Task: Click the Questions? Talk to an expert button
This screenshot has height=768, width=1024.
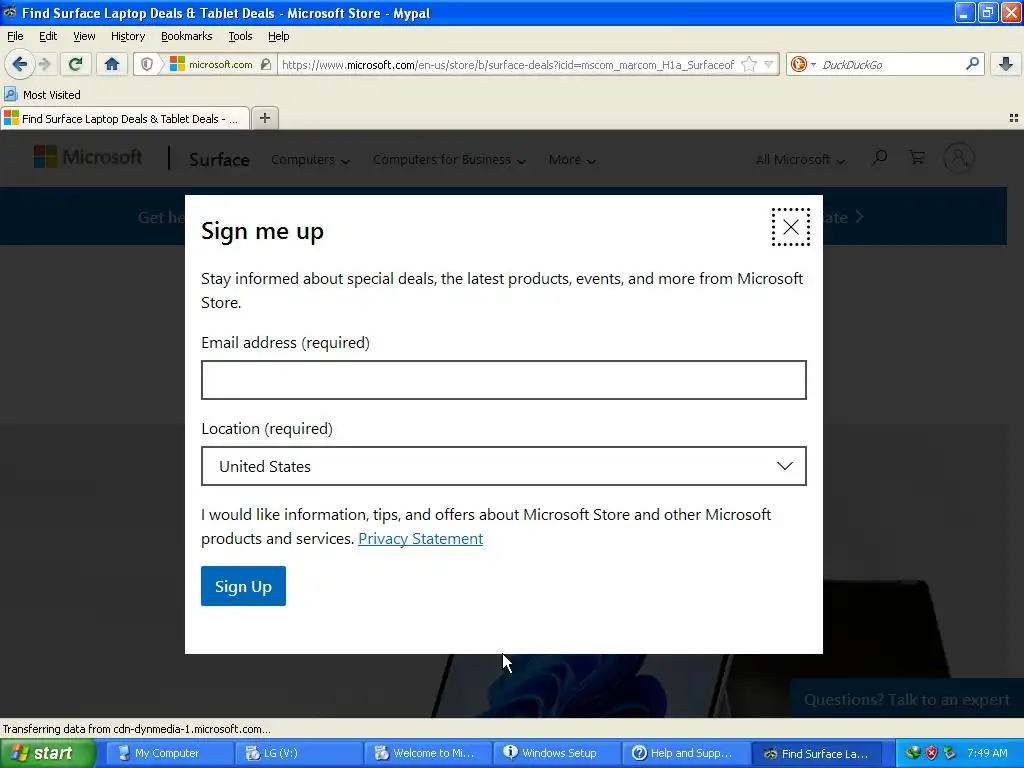Action: pos(906,699)
